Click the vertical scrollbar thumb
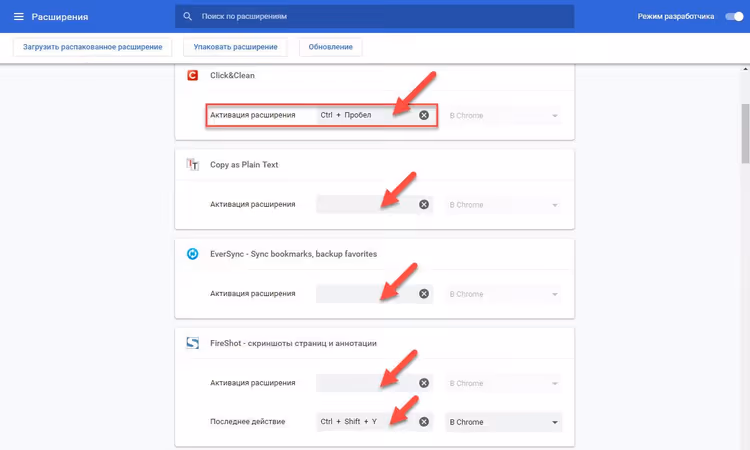This screenshot has height=450, width=750. [745, 134]
